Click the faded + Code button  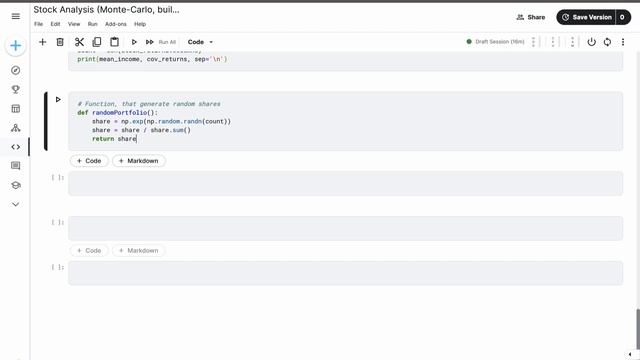click(x=89, y=251)
